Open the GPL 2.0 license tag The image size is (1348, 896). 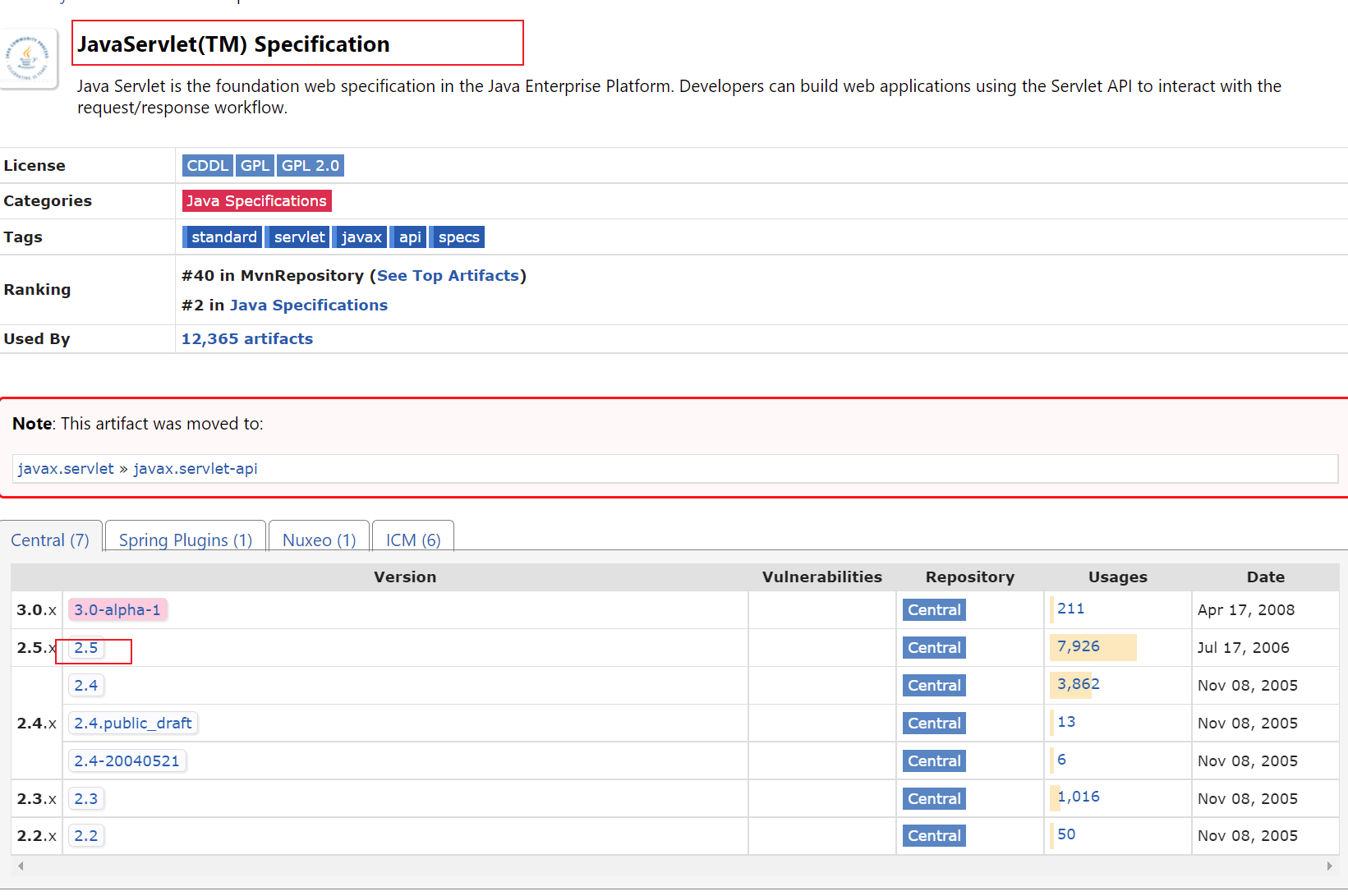pyautogui.click(x=310, y=166)
